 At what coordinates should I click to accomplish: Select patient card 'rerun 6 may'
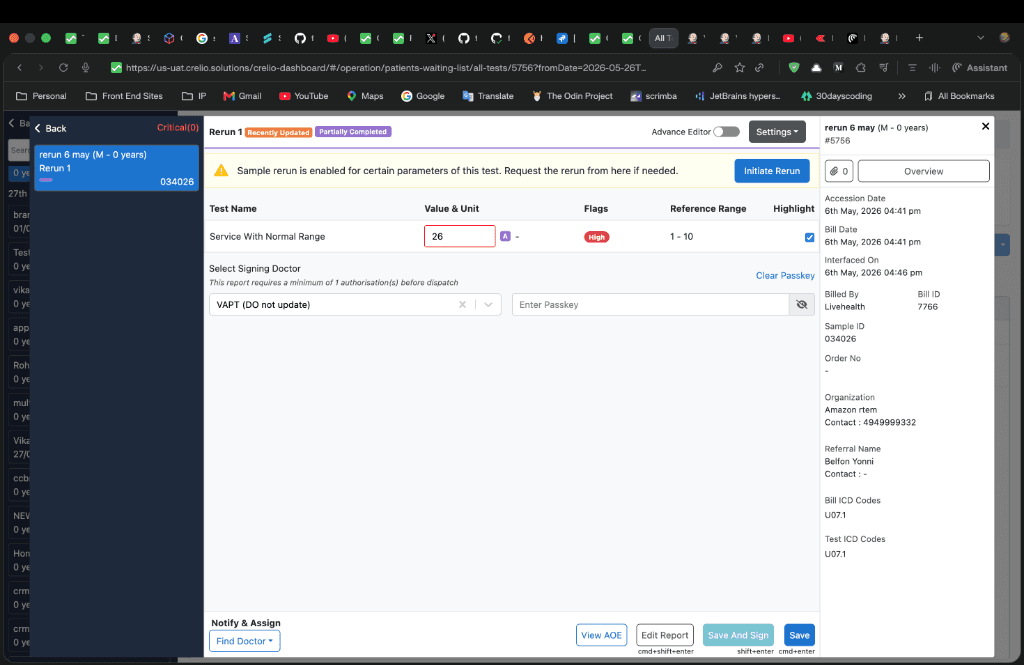(x=116, y=168)
